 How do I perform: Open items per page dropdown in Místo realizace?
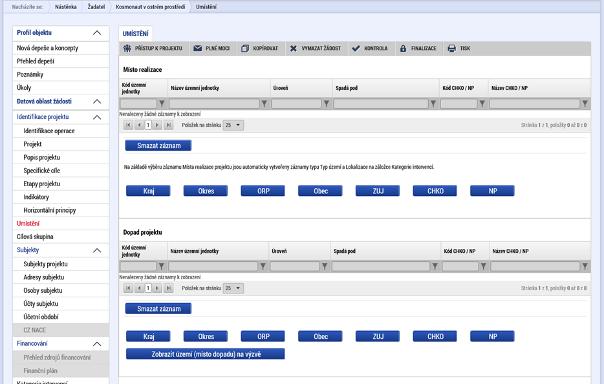[233, 125]
